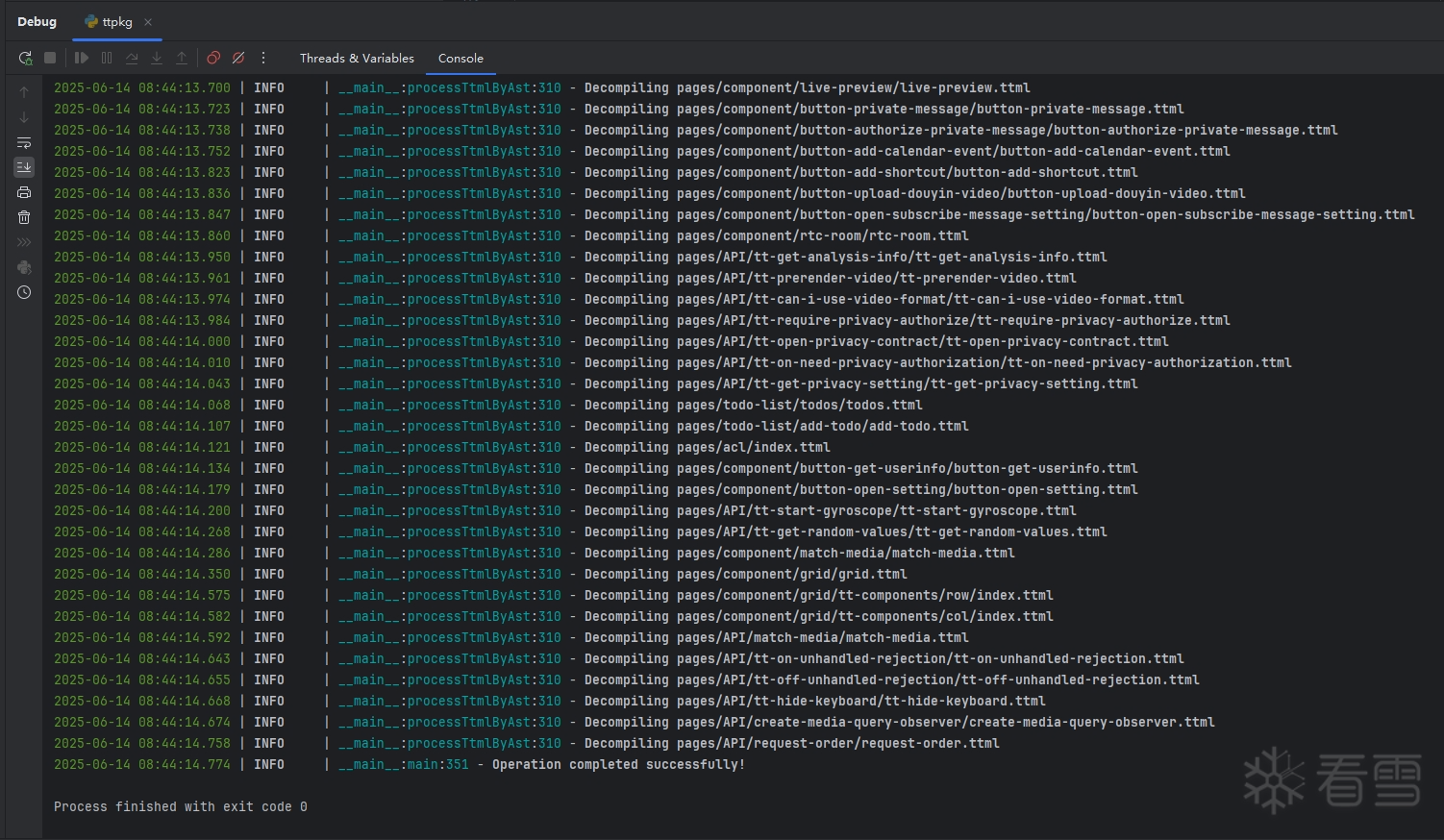Viewport: 1444px width, 840px height.
Task: Switch to Threads & Variables tab
Action: (x=357, y=58)
